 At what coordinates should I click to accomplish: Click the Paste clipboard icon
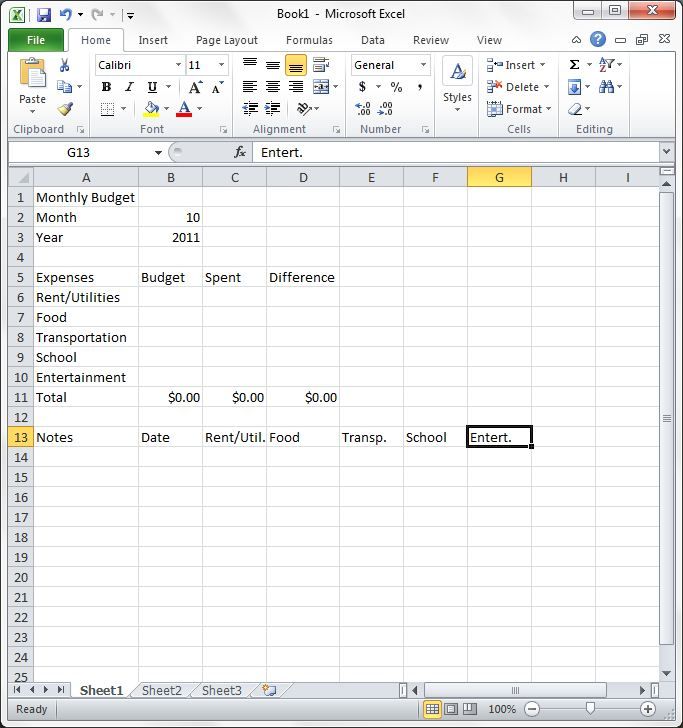pos(32,72)
